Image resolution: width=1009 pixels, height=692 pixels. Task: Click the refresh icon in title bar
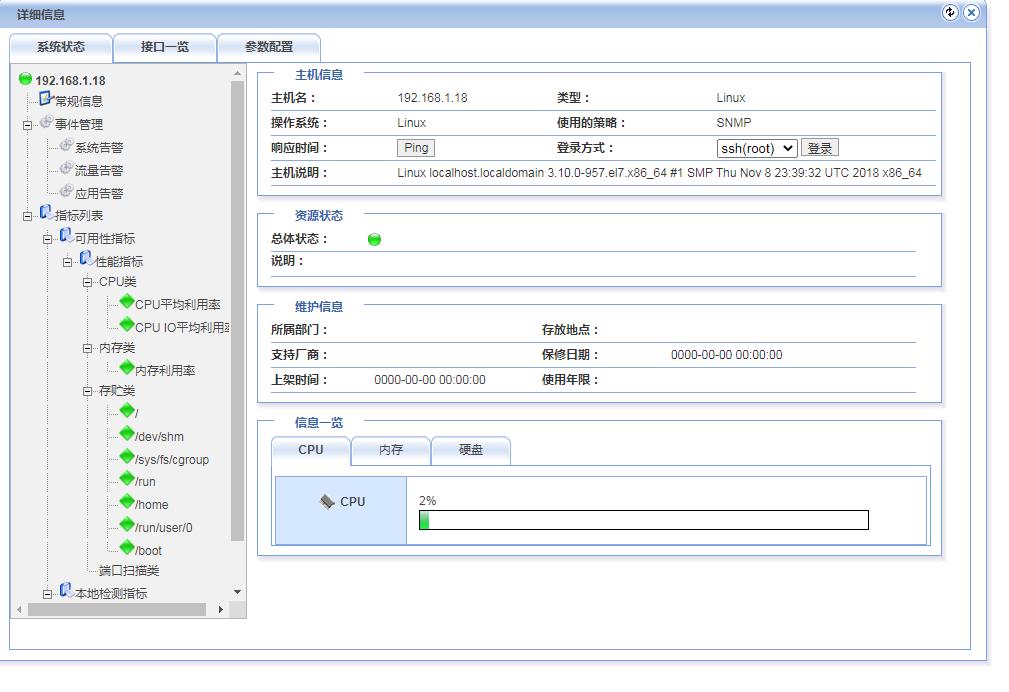click(x=950, y=13)
